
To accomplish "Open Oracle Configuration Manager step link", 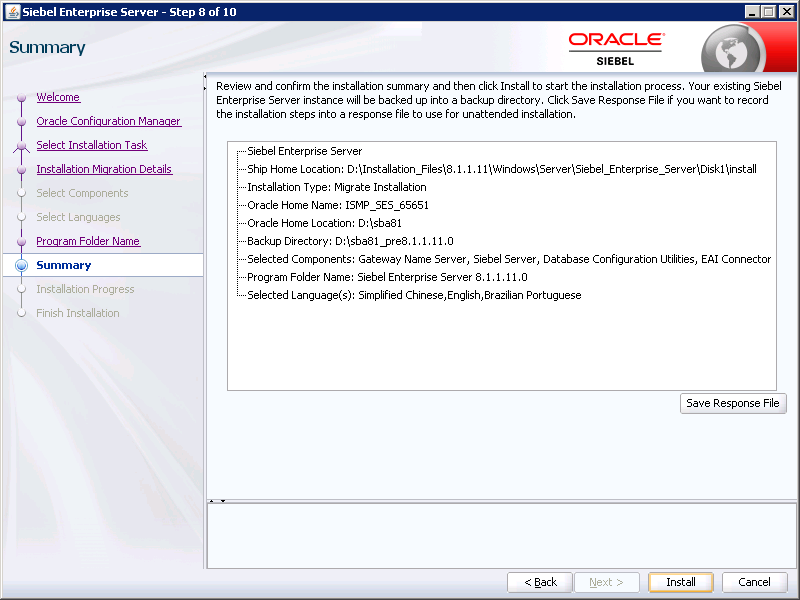I will pos(109,121).
